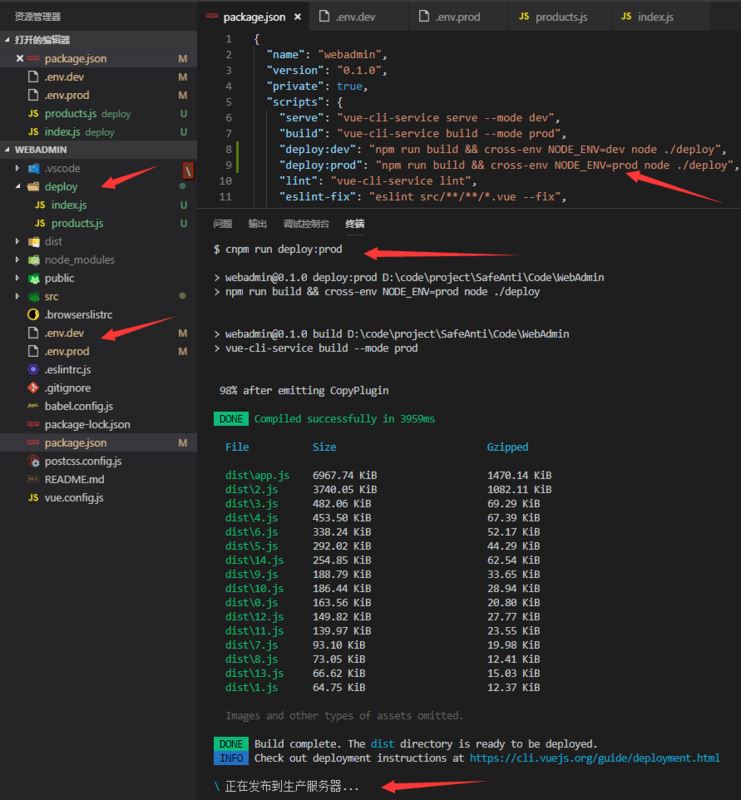Close package.json in open editors list
The image size is (741, 800).
[19, 58]
